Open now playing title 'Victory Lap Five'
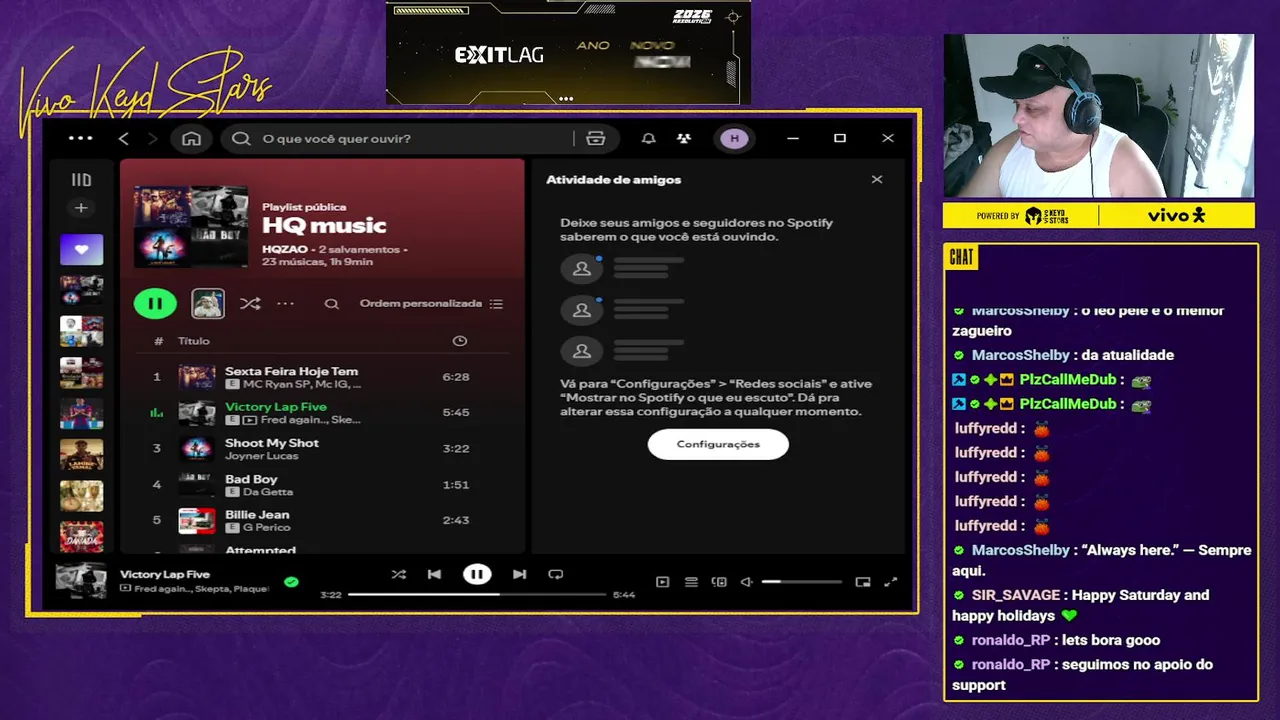This screenshot has width=1280, height=720. pyautogui.click(x=165, y=574)
